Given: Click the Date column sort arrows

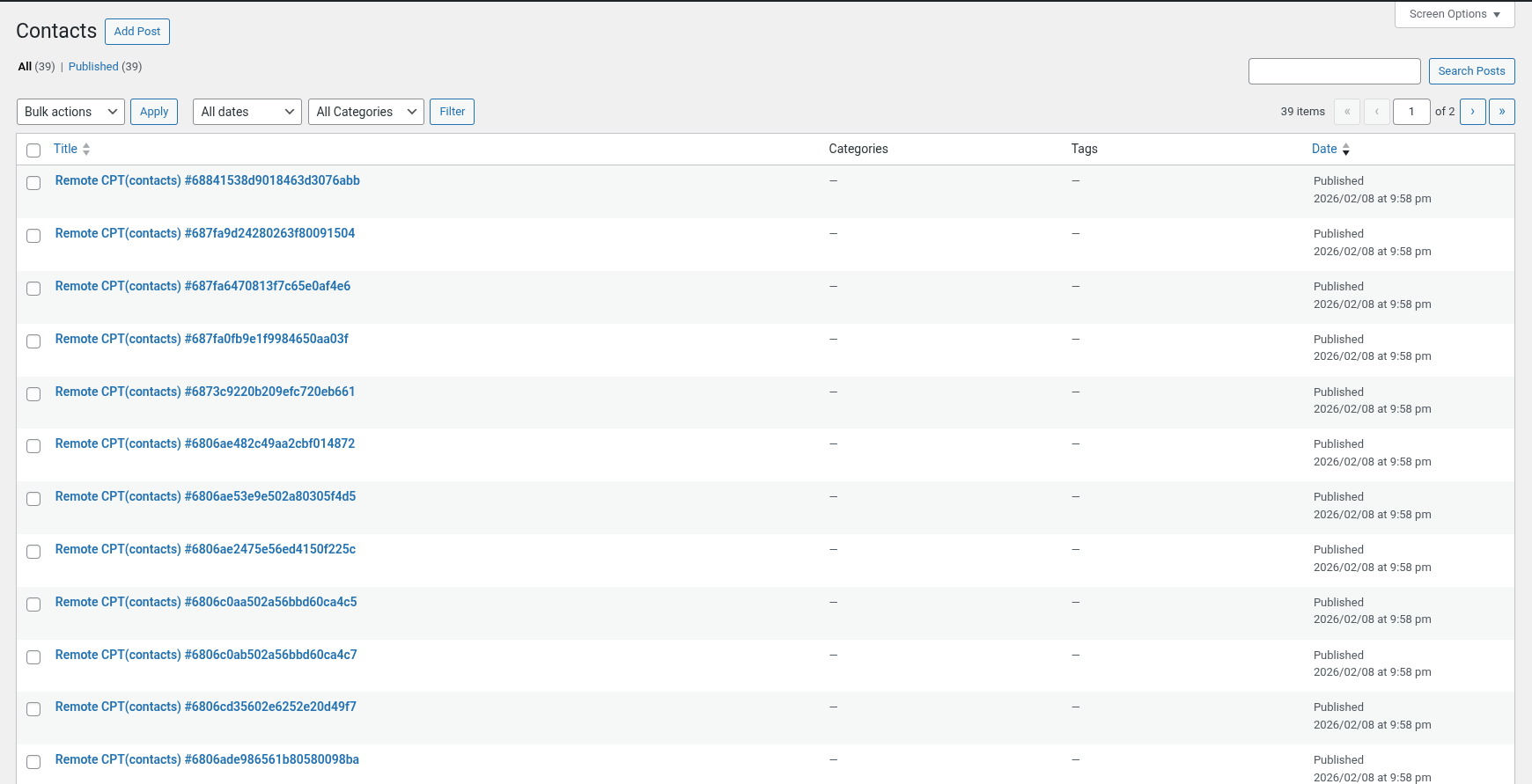Looking at the screenshot, I should tap(1345, 150).
